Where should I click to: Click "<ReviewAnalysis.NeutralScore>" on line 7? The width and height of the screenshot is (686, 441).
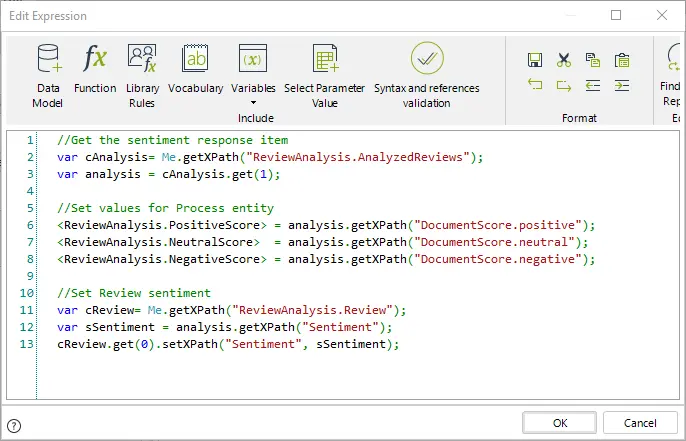[x=158, y=242]
